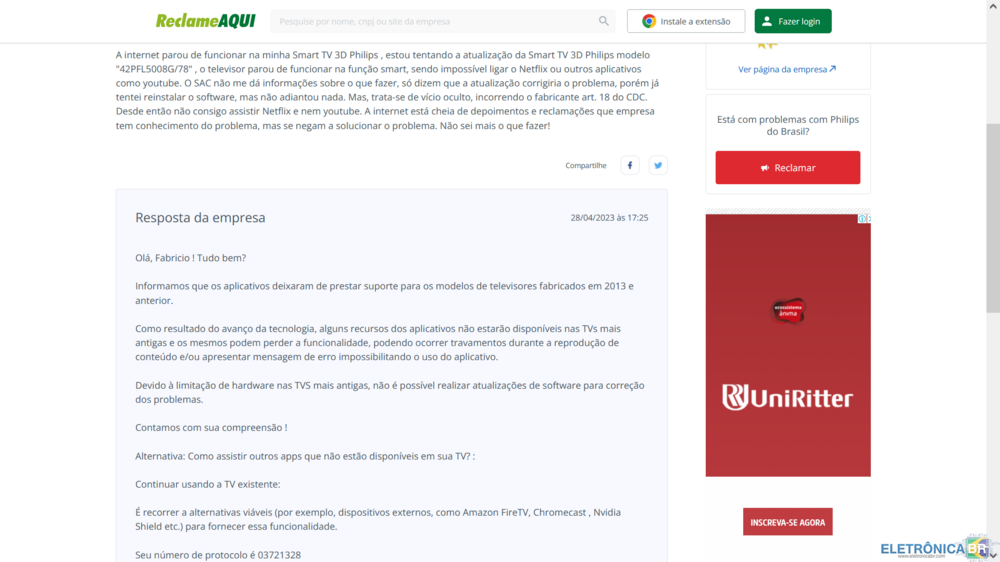Image resolution: width=1000 pixels, height=562 pixels.
Task: Share the complaint on Twitter
Action: pyautogui.click(x=658, y=165)
